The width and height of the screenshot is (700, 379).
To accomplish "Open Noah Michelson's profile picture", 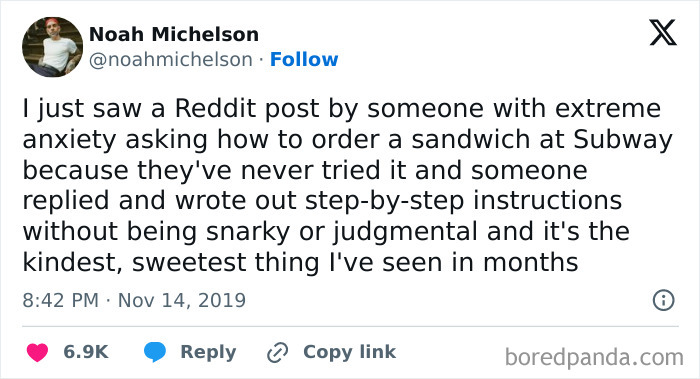I will (x=52, y=47).
